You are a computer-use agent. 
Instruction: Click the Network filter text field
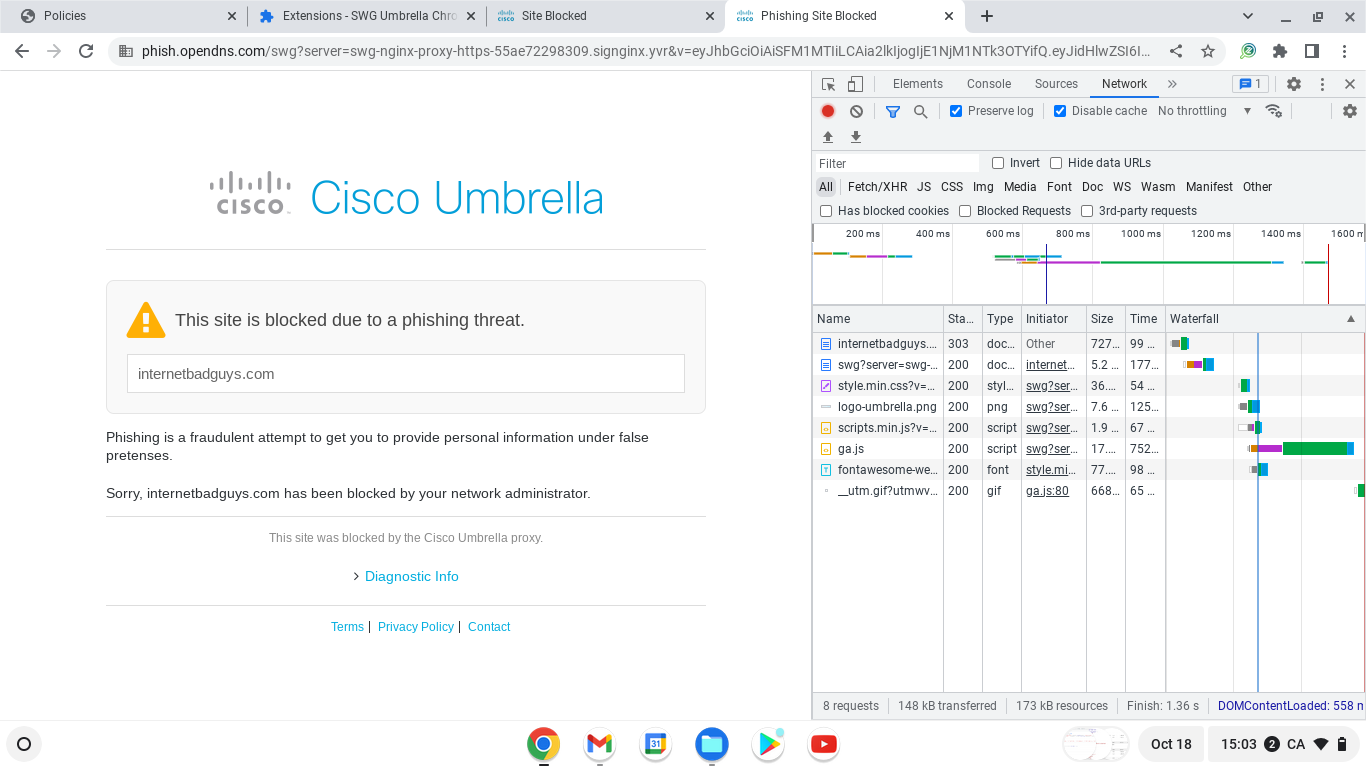pos(897,163)
